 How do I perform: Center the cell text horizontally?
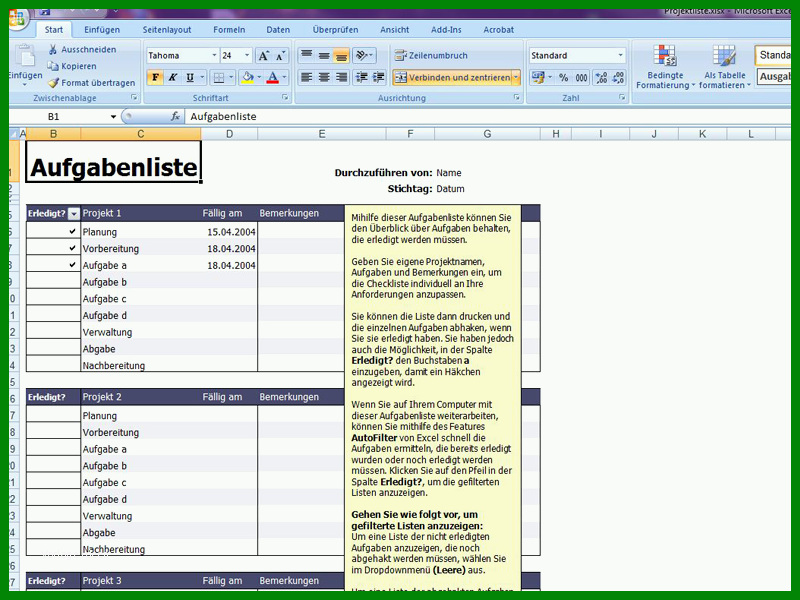(x=323, y=78)
